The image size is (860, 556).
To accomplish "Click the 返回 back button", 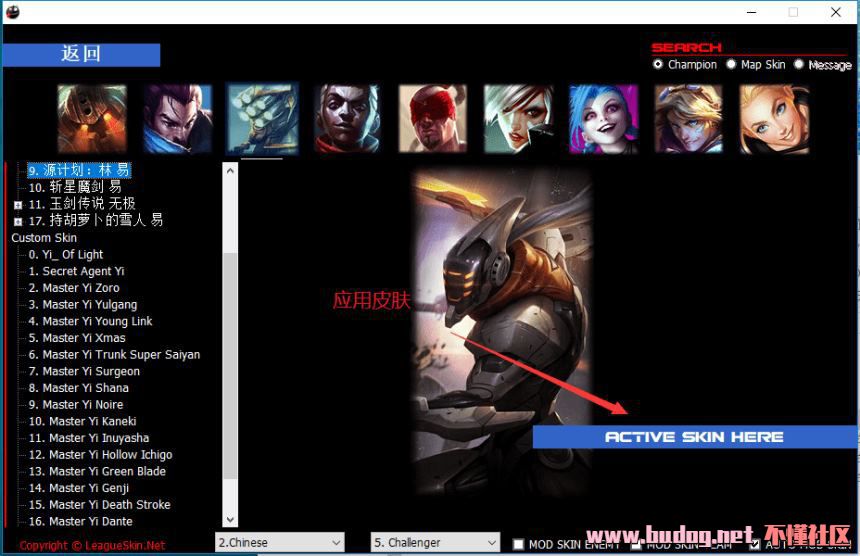I will [81, 54].
